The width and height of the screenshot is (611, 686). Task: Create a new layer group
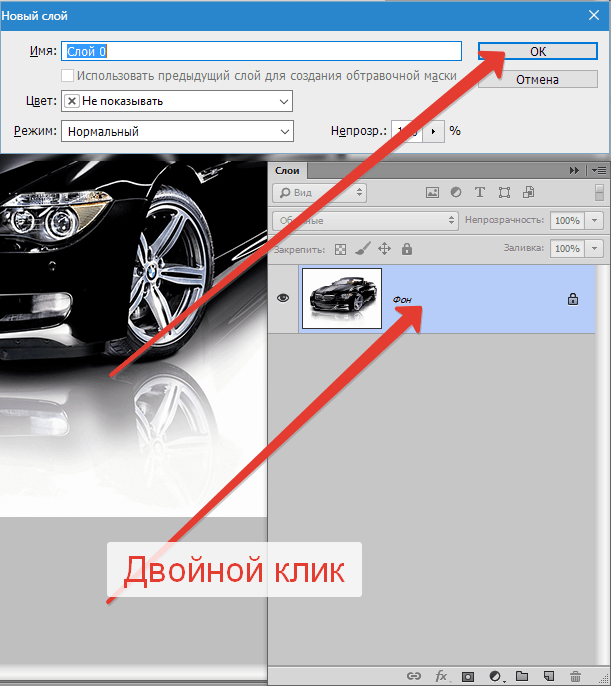point(521,676)
